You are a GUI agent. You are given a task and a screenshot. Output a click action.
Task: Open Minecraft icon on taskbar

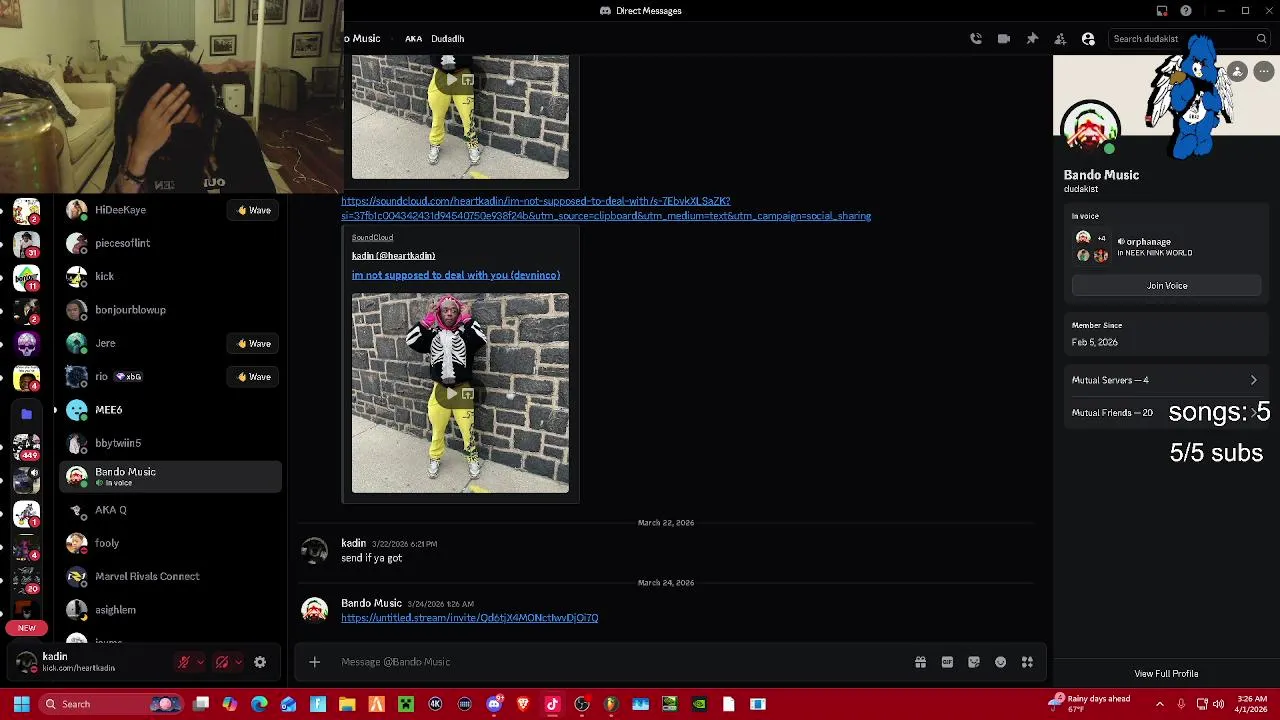pos(406,704)
